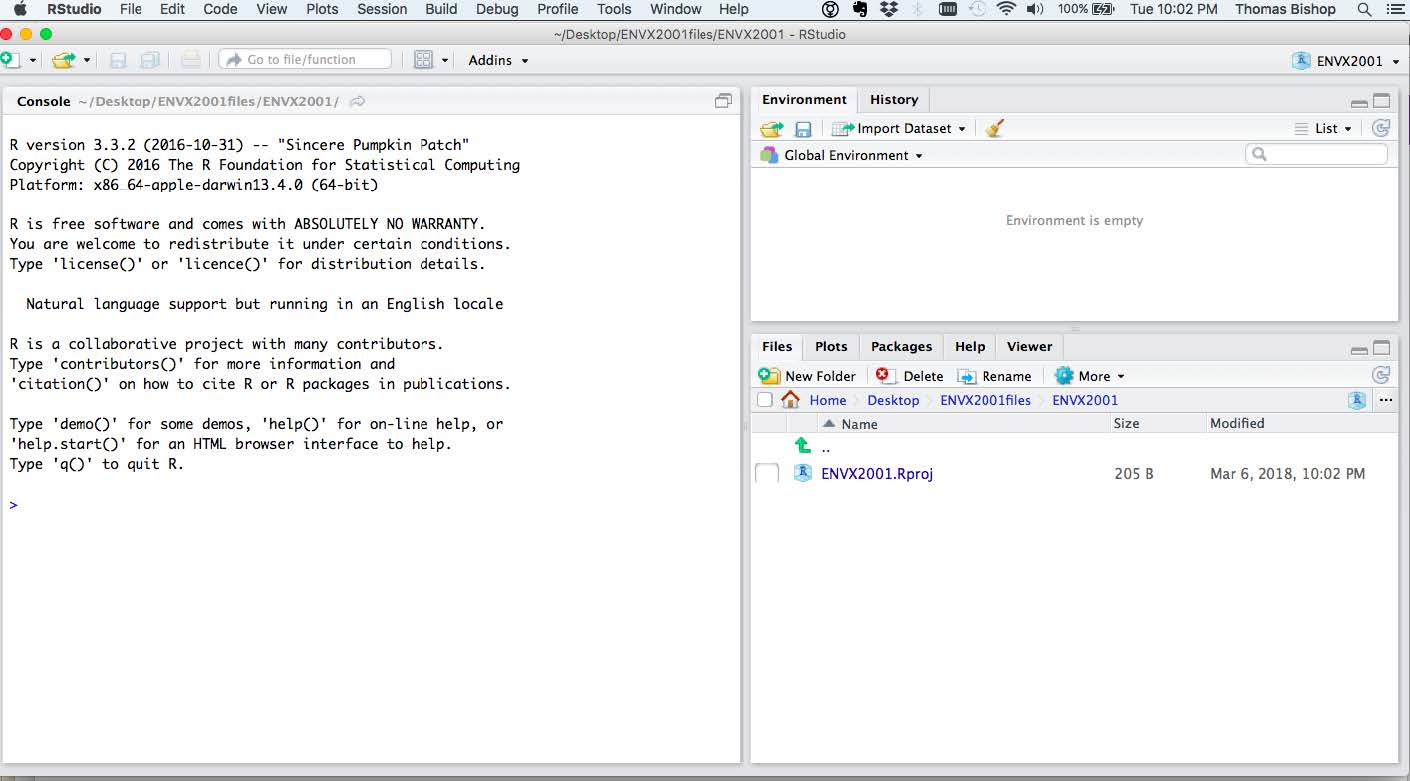The image size is (1410, 781).
Task: Open the Tools menu
Action: coord(614,9)
